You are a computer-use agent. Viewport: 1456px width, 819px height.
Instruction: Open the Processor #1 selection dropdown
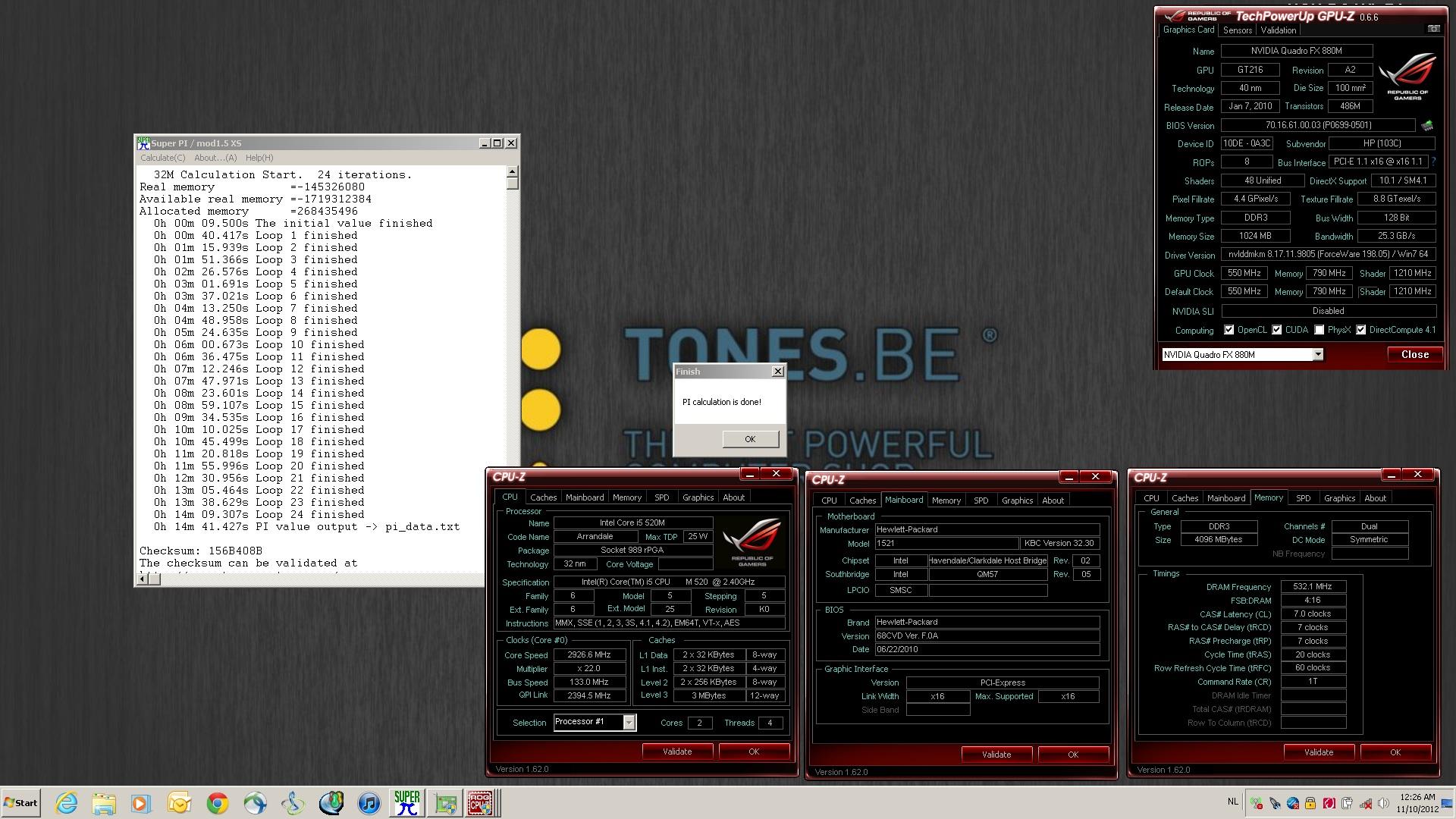629,723
